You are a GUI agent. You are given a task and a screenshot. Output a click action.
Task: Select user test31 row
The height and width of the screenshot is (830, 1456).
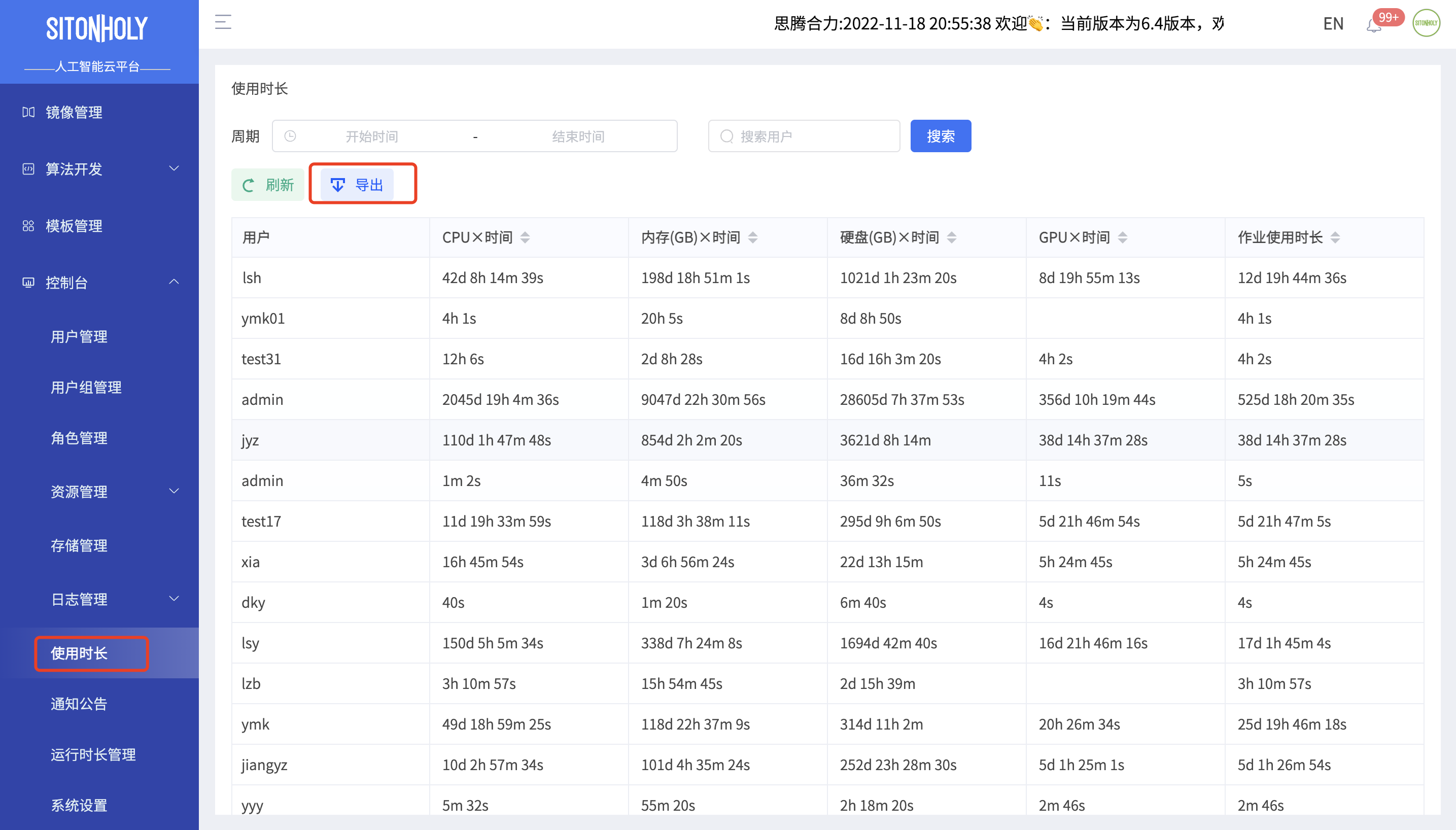[x=827, y=359]
